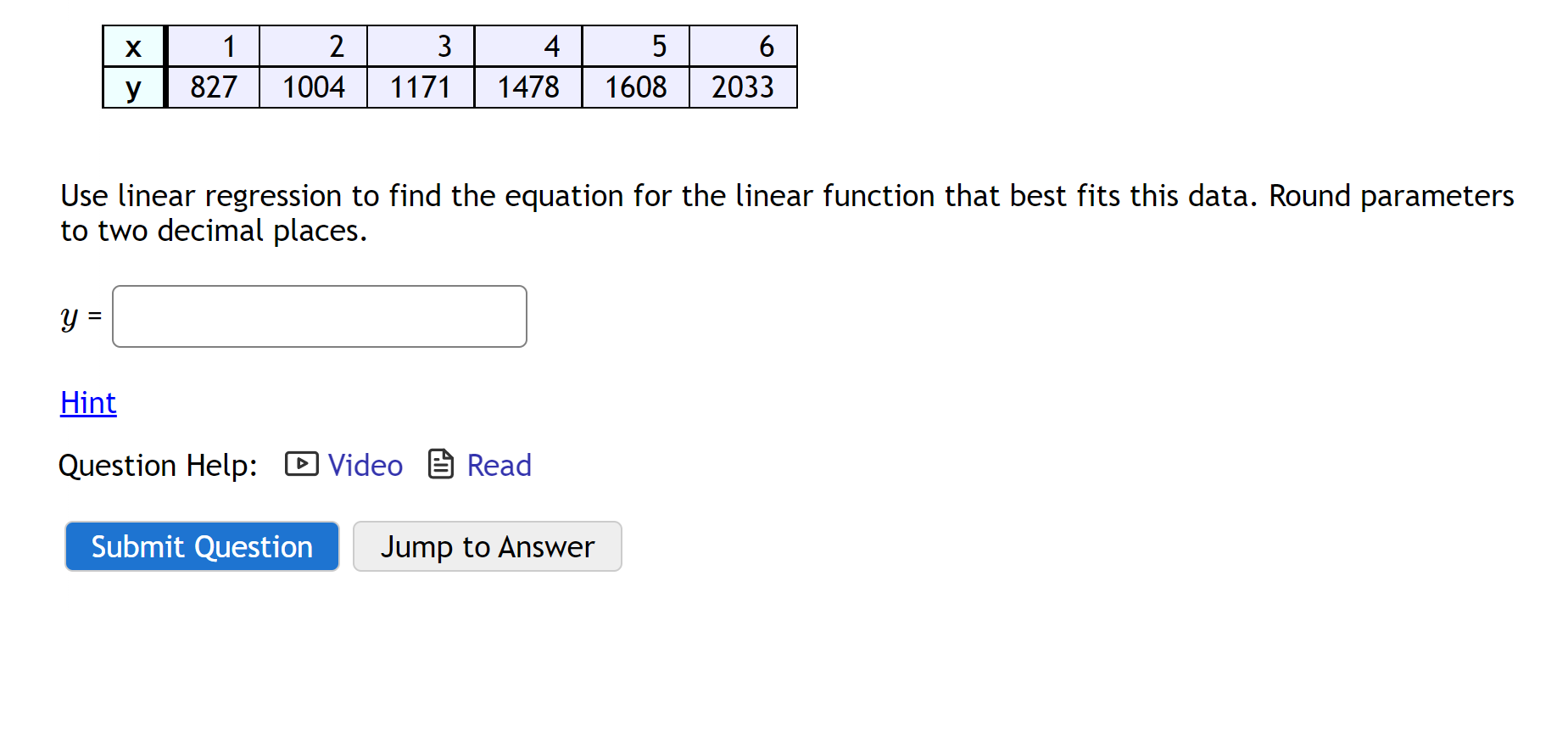The height and width of the screenshot is (738, 1568).
Task: Select the x value 1 cell
Action: 214,47
